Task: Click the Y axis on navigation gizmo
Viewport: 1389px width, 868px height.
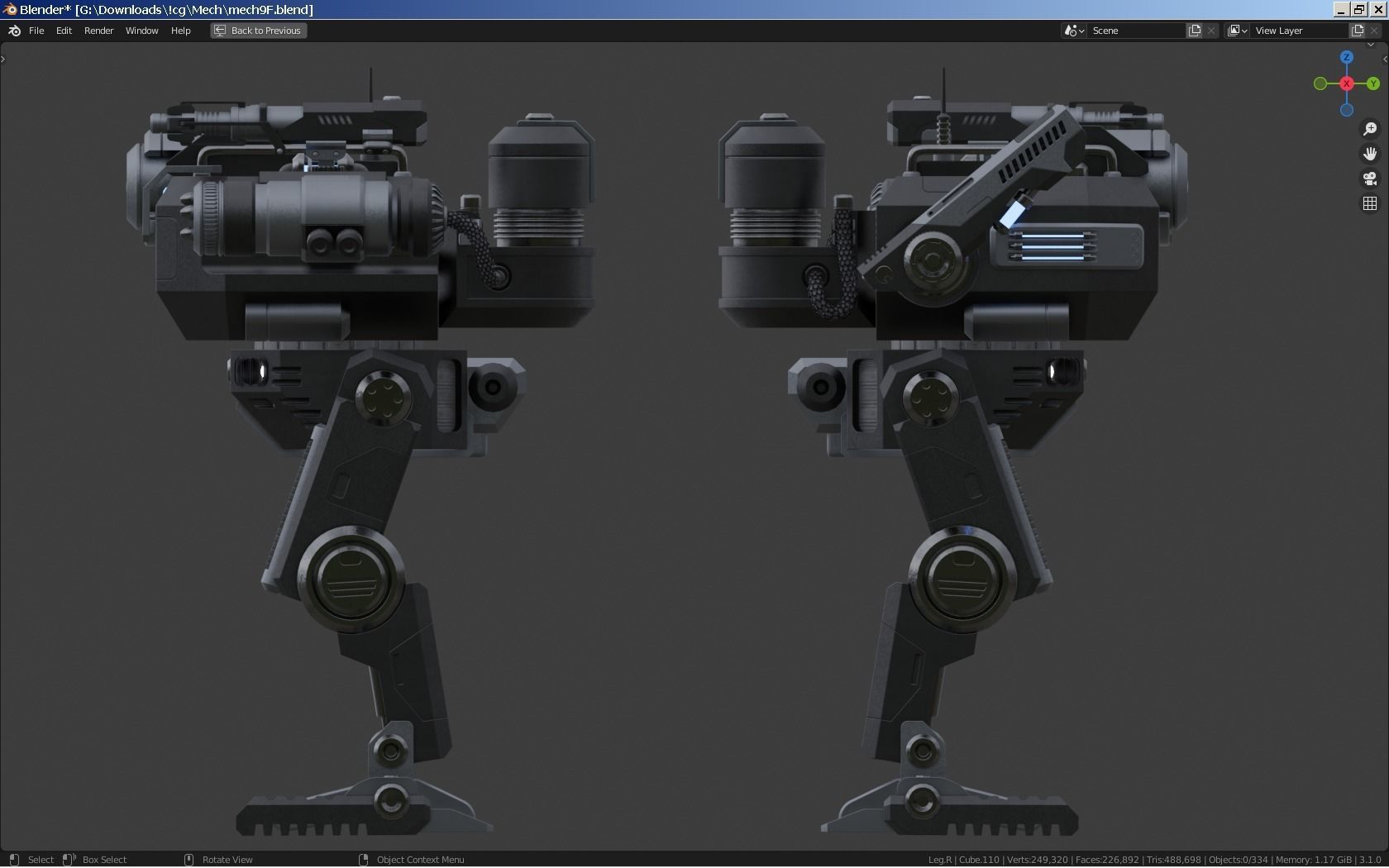Action: pos(1373,83)
